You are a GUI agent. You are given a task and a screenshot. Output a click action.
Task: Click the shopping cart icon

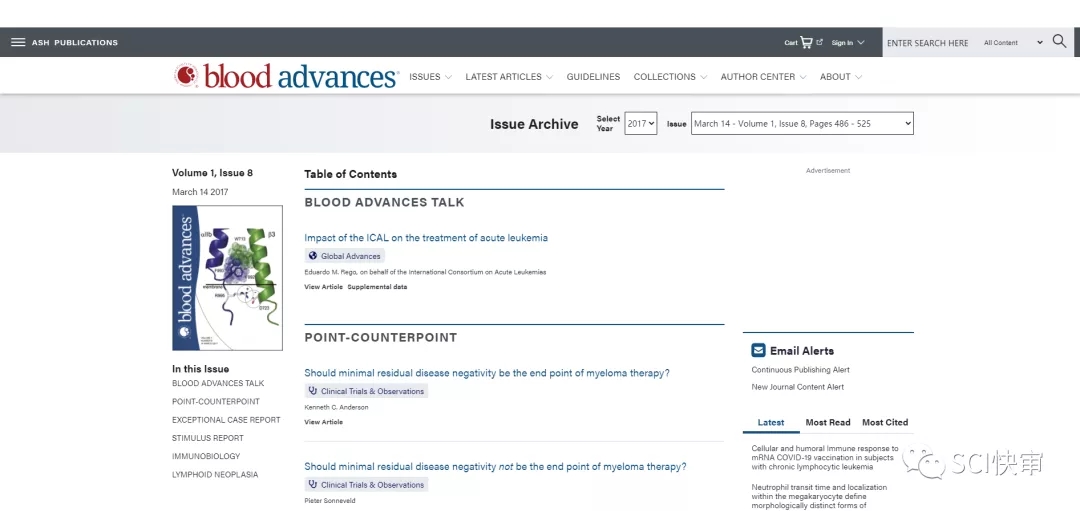pos(806,42)
